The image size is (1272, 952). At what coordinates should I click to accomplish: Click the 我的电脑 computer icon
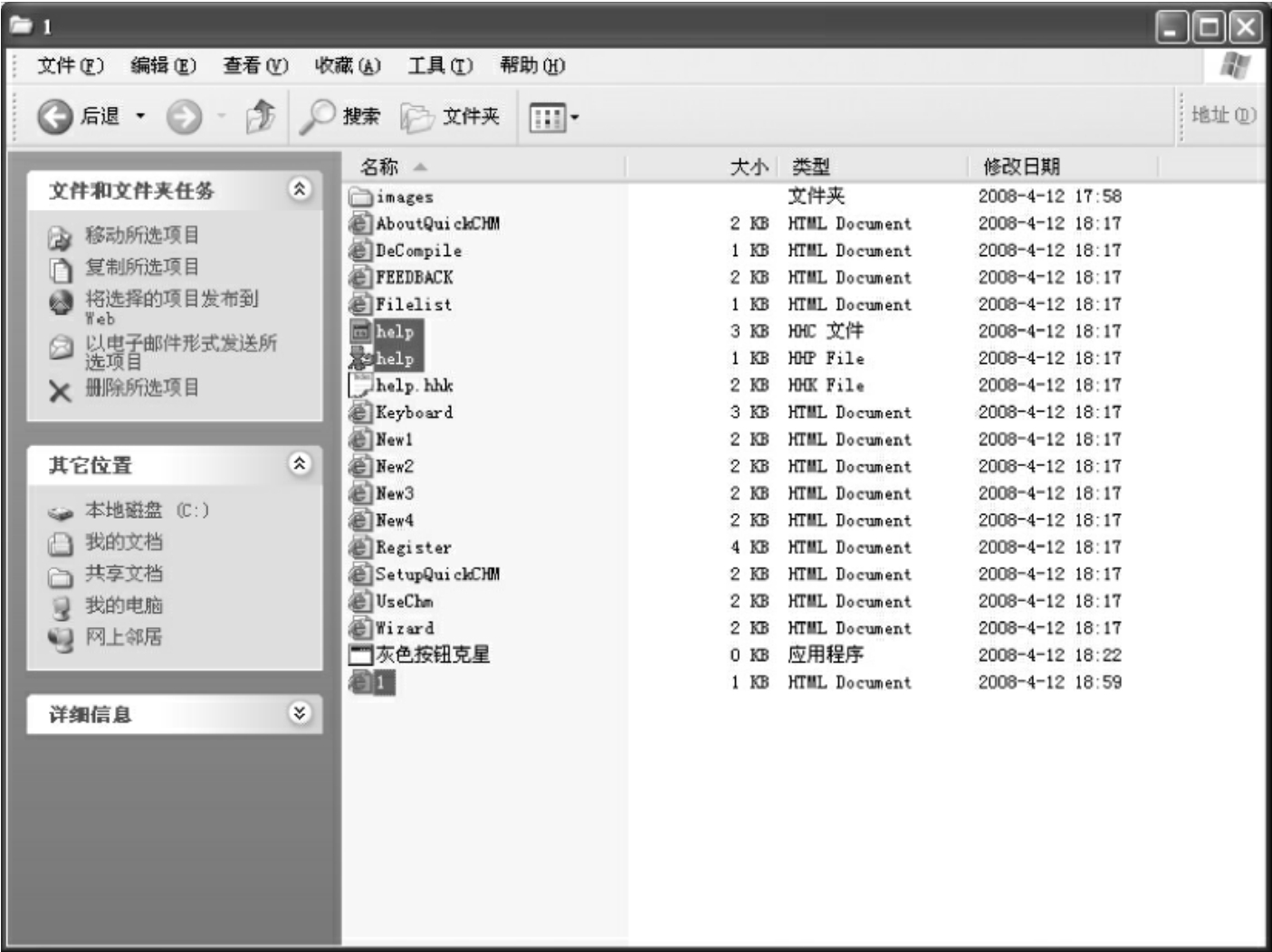click(x=60, y=606)
